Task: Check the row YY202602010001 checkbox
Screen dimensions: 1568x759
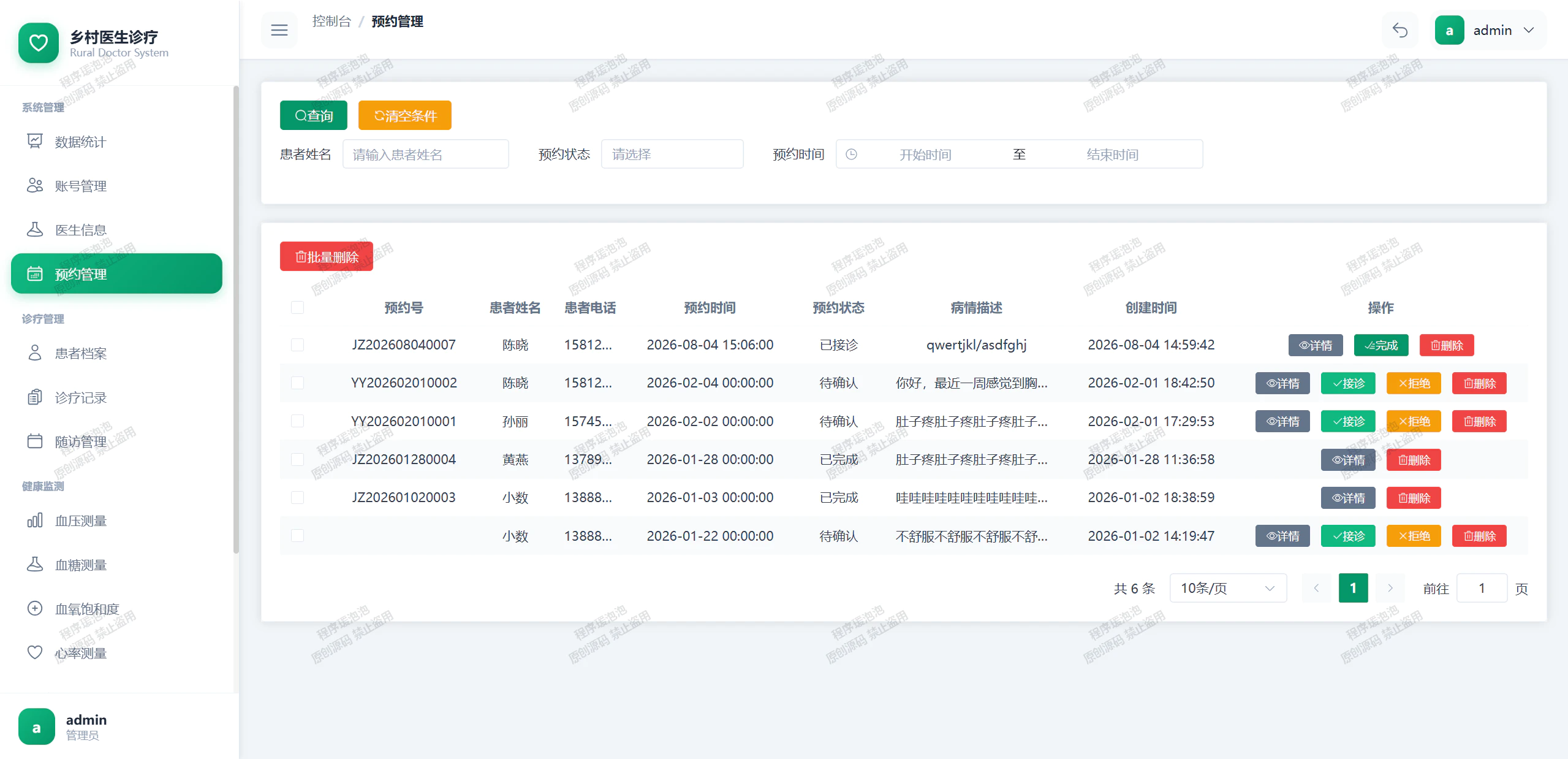Action: pos(297,421)
